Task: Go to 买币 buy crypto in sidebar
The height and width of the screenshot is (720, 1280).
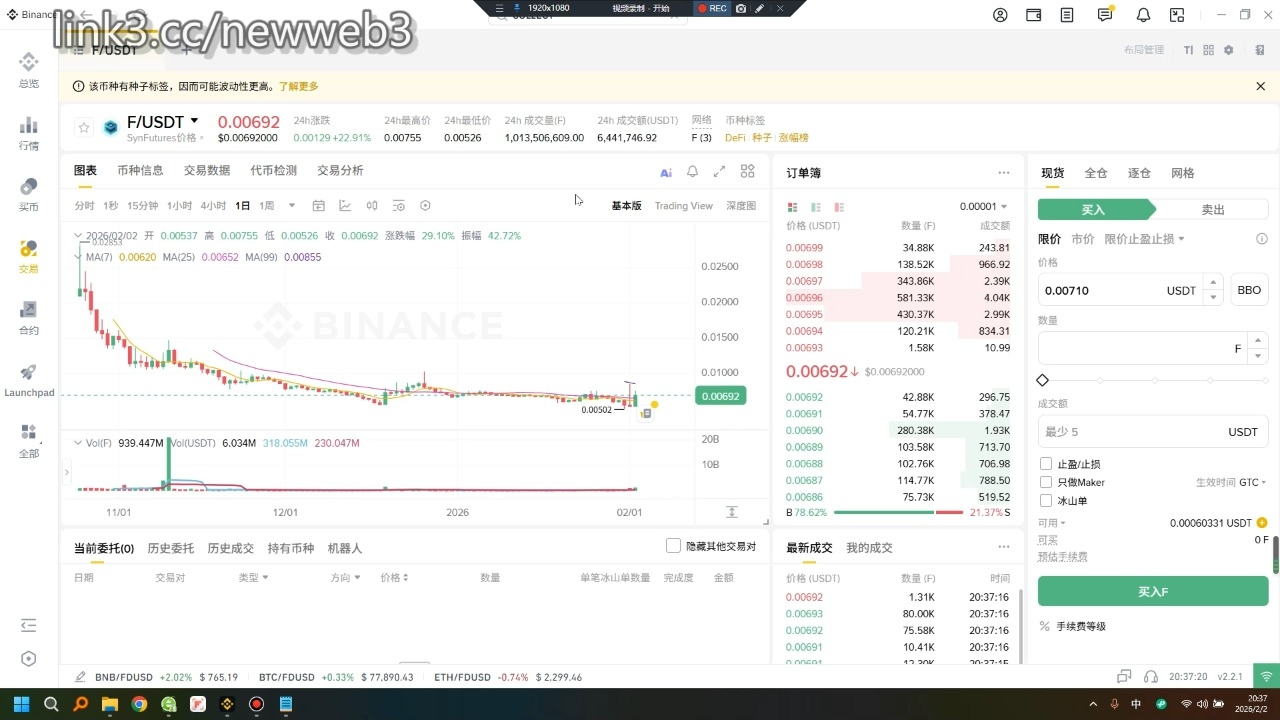Action: tap(29, 194)
